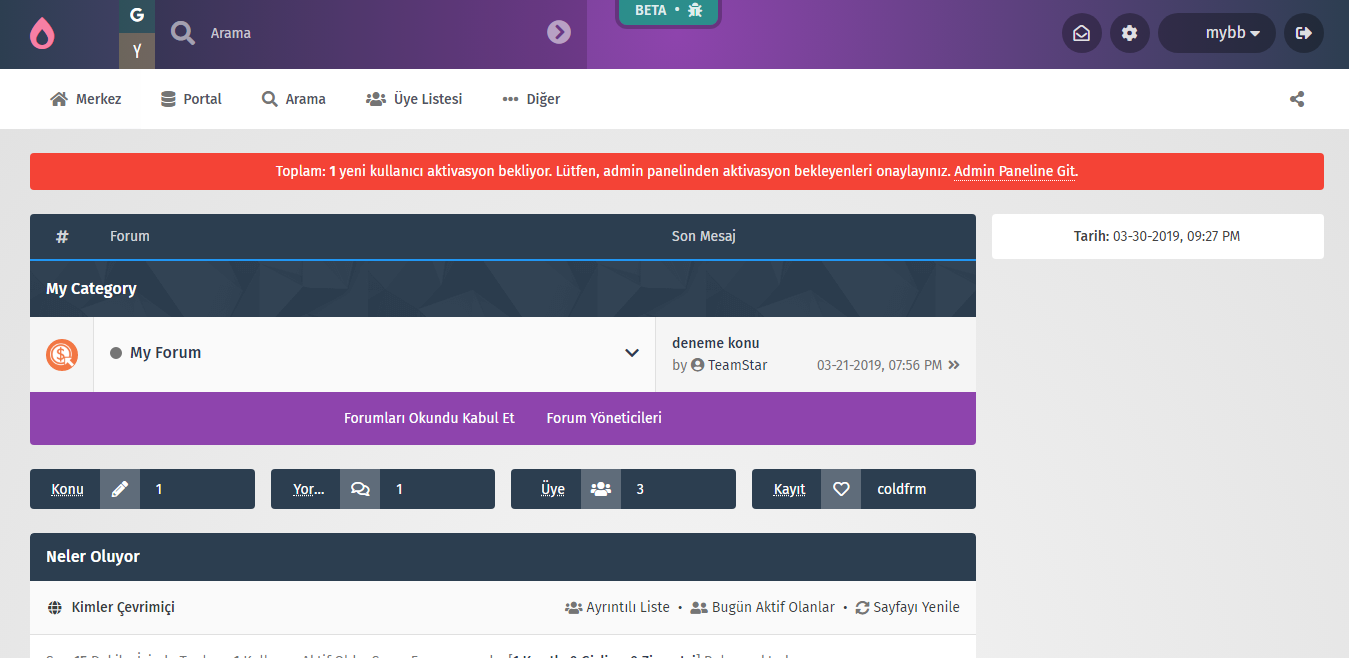This screenshot has width=1349, height=658.
Task: Click the Admin Paneline Git link
Action: coord(1015,171)
